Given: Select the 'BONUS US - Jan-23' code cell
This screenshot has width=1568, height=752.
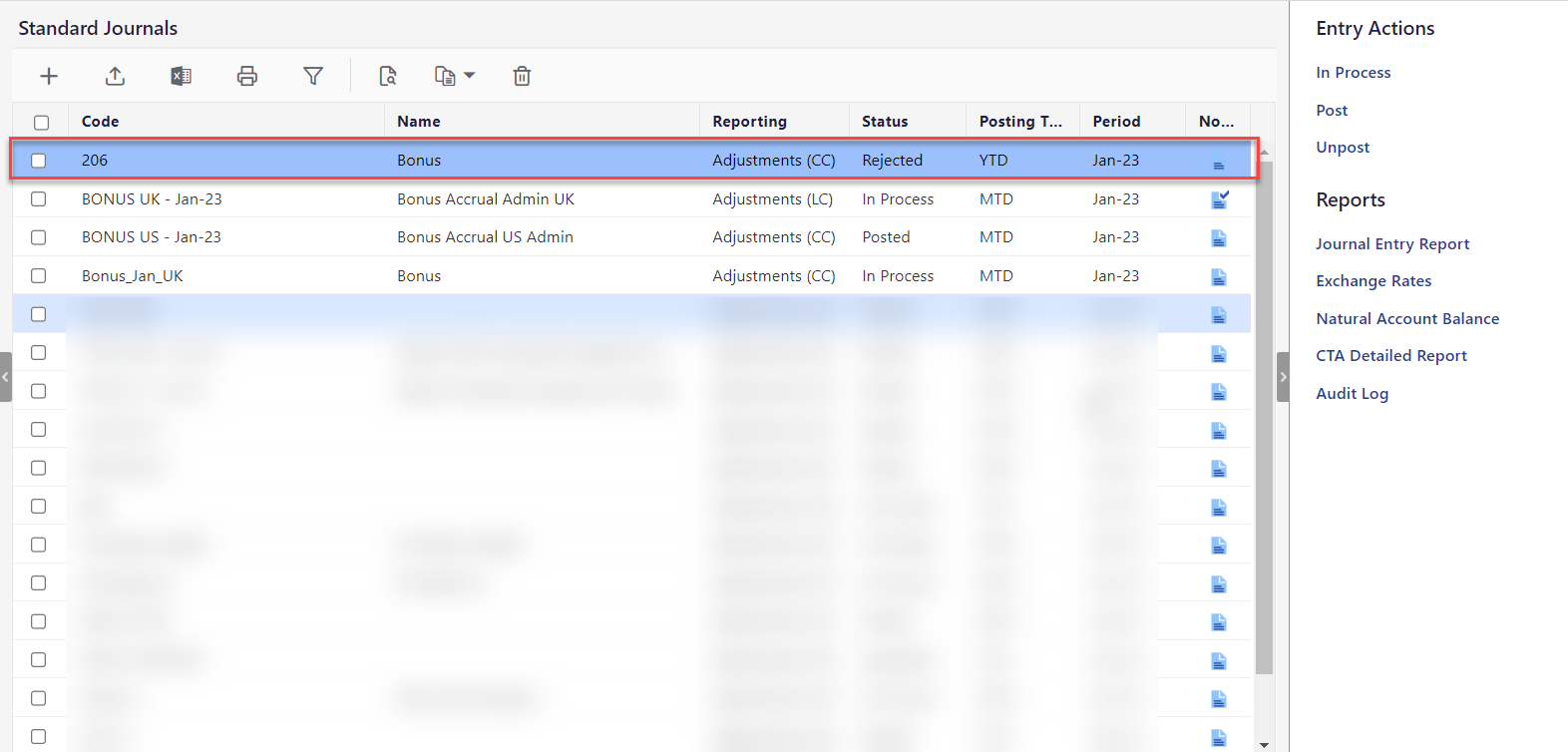Looking at the screenshot, I should (152, 236).
